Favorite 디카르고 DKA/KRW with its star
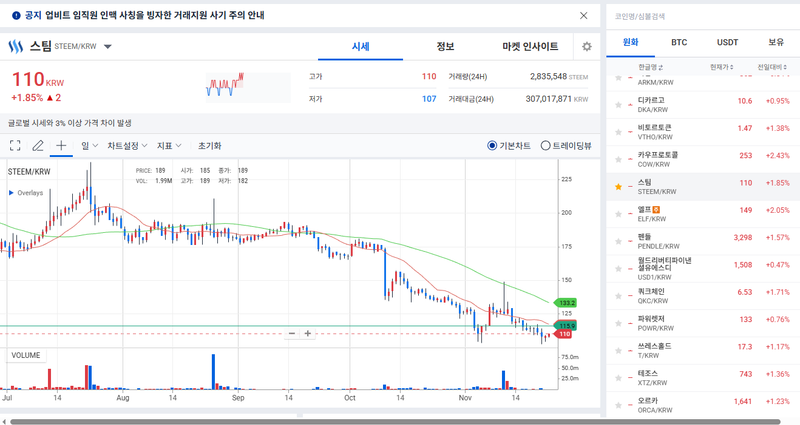This screenshot has width=800, height=425. click(x=619, y=105)
